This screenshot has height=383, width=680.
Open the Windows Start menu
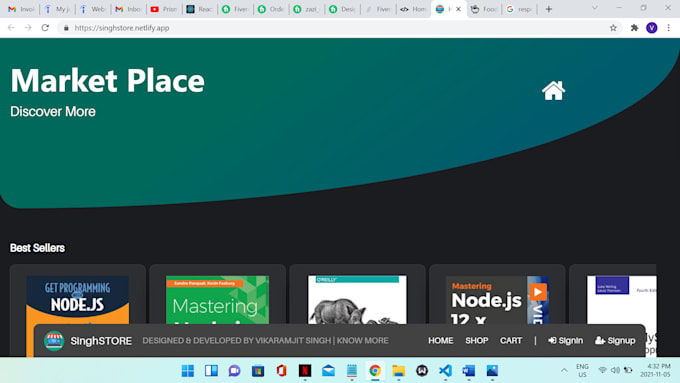tap(188, 371)
